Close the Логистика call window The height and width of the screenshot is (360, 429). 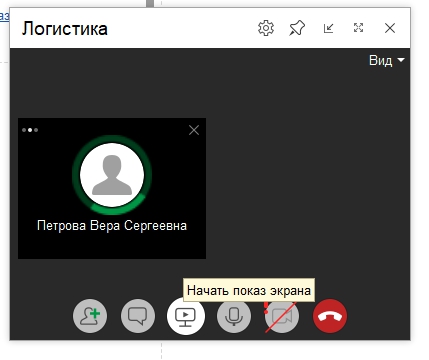click(390, 28)
